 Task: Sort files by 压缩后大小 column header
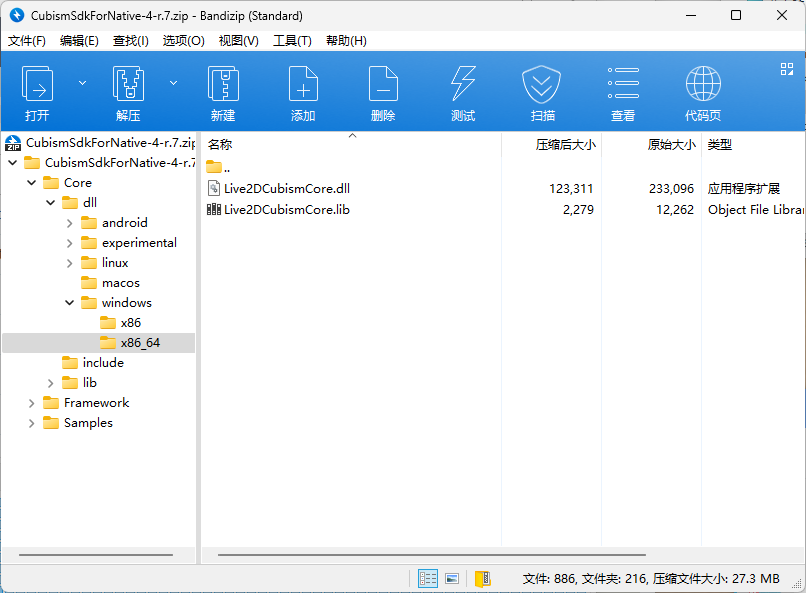click(565, 145)
